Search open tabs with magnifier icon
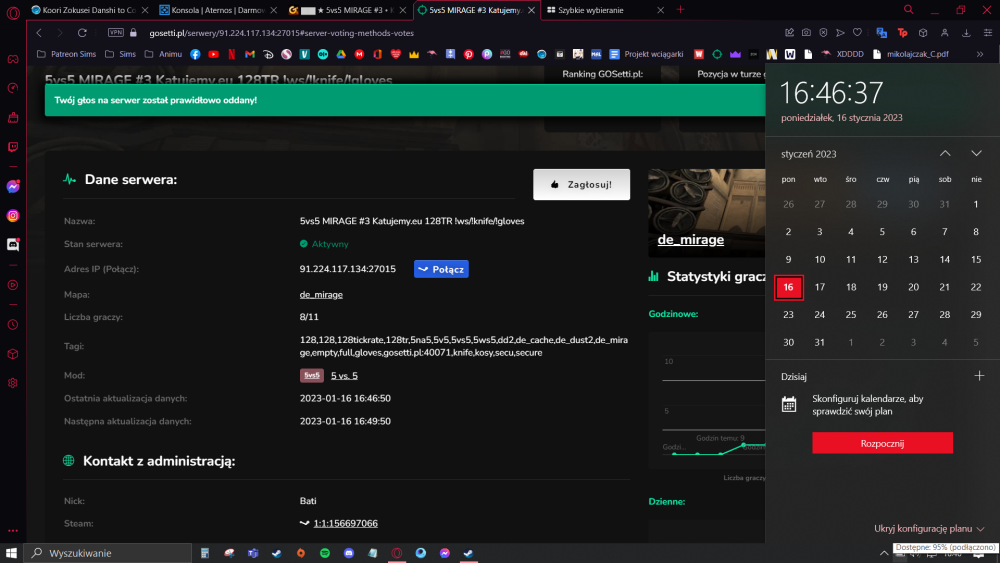Screen dimensions: 1000x563 [908, 10]
